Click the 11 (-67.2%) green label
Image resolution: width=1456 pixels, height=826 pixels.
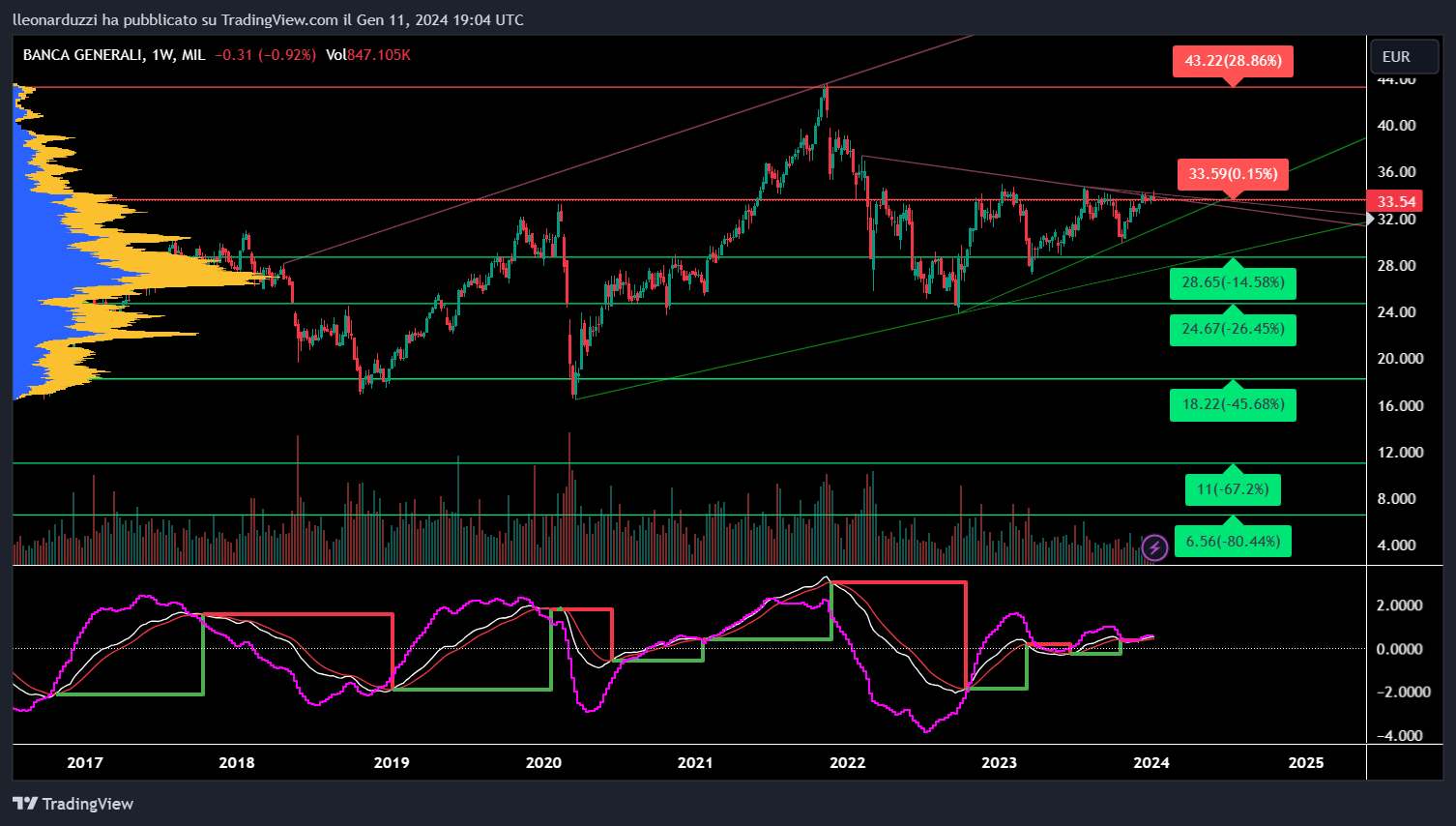[x=1233, y=489]
